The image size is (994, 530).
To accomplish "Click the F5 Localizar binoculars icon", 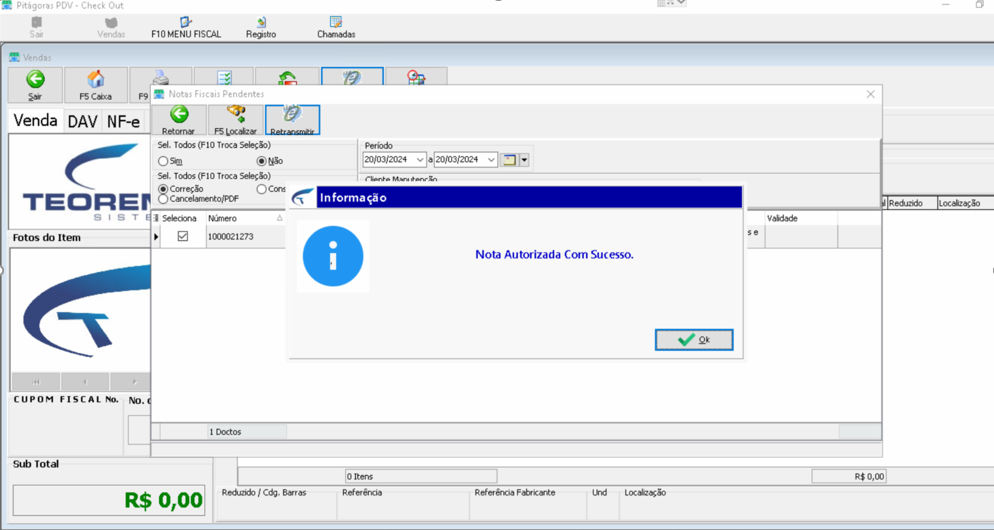I will (x=236, y=115).
